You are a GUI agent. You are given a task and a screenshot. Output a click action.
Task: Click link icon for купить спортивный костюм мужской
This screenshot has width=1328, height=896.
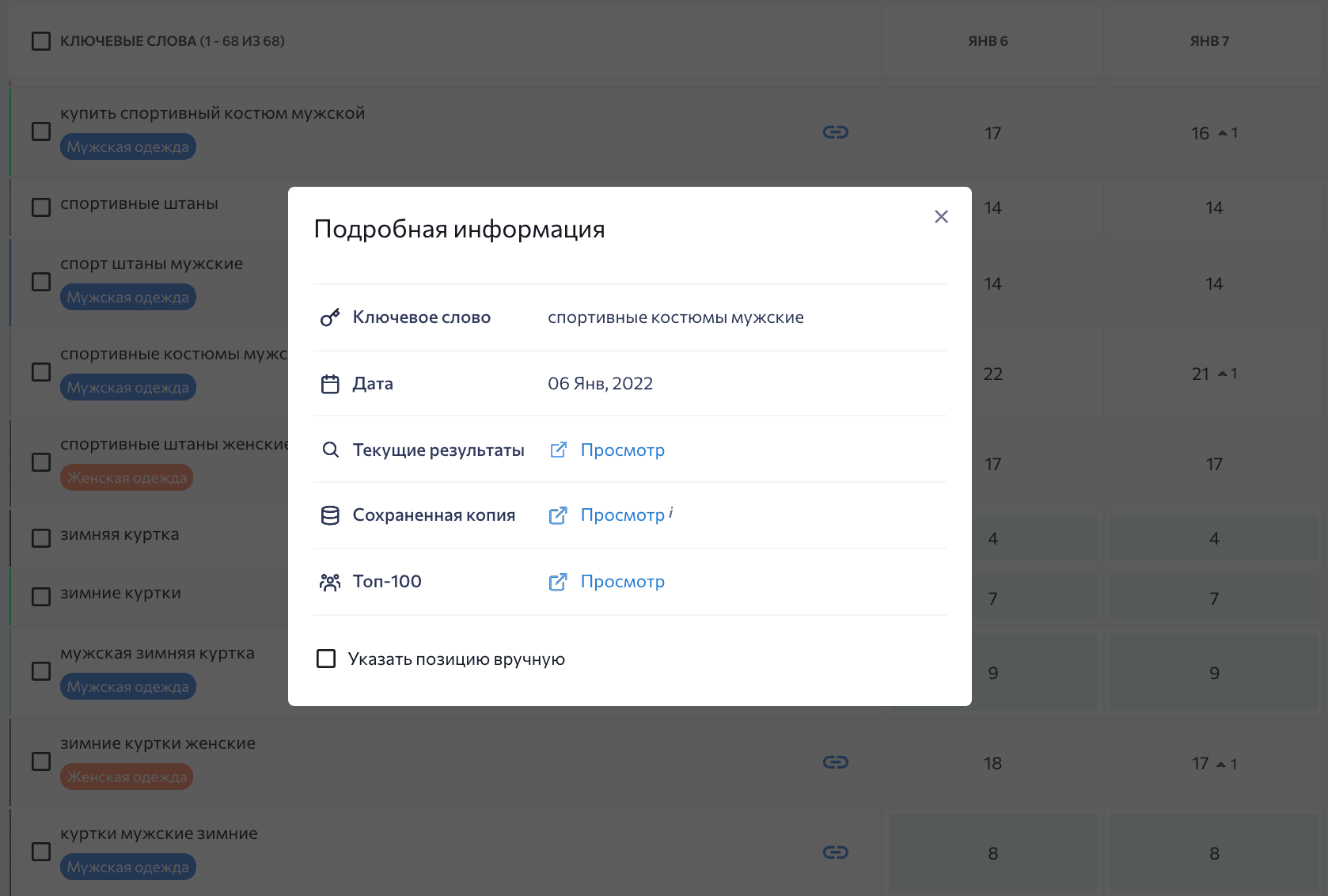pos(836,132)
